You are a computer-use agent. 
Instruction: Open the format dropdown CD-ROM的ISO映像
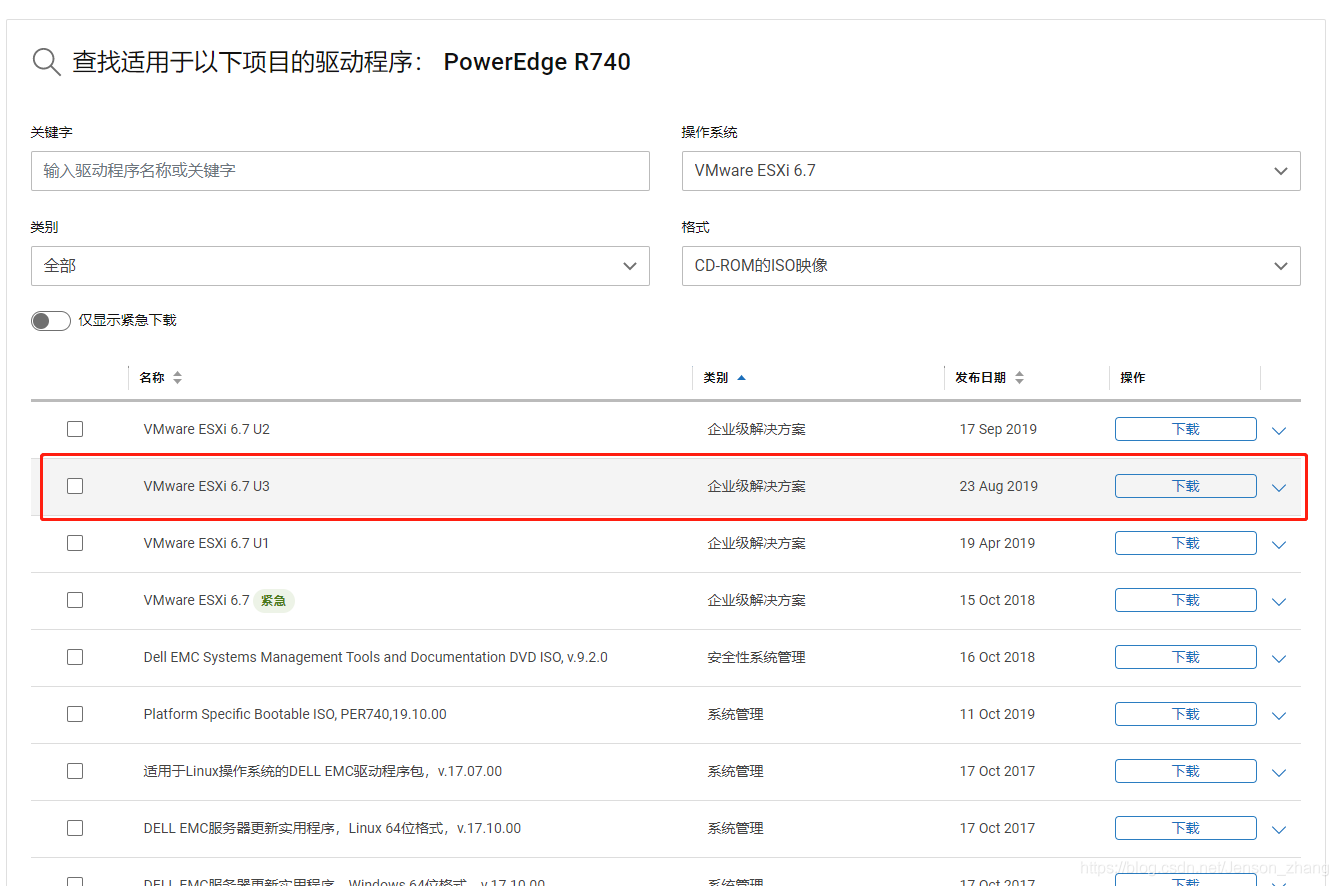tap(991, 266)
